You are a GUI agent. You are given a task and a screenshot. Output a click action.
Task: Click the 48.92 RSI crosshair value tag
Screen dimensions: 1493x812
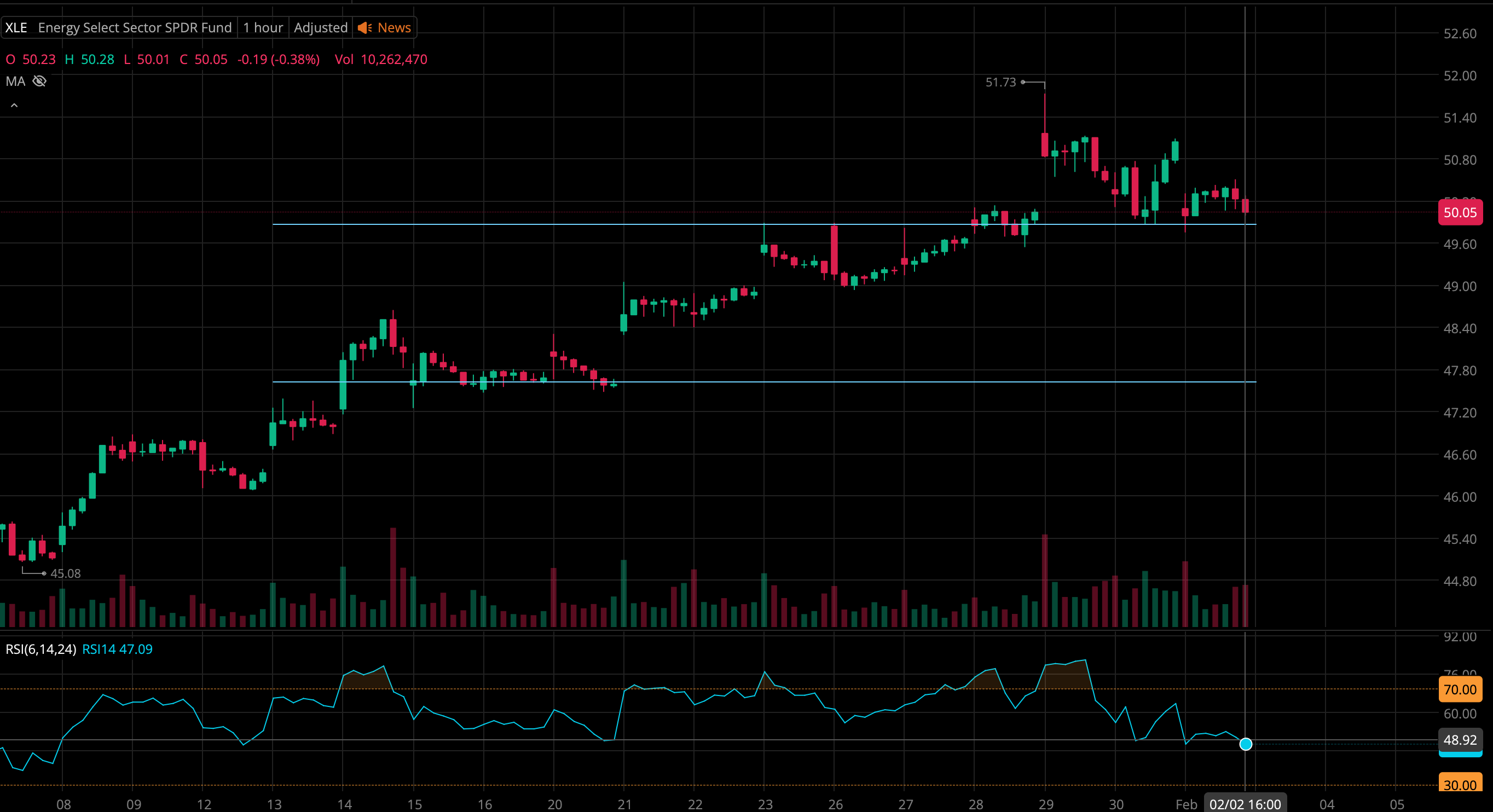click(x=1460, y=740)
